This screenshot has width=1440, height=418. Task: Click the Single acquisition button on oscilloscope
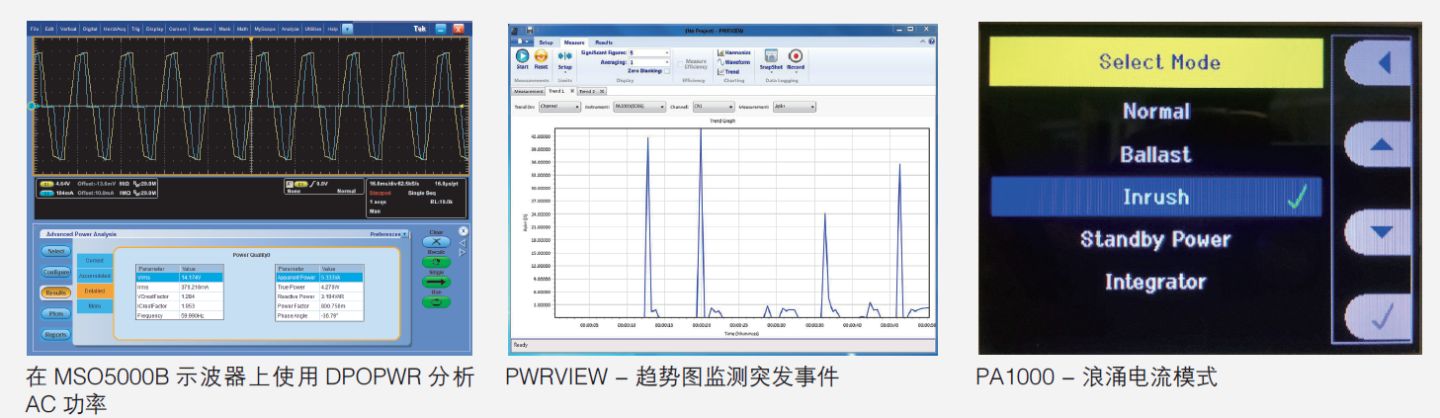pyautogui.click(x=437, y=281)
